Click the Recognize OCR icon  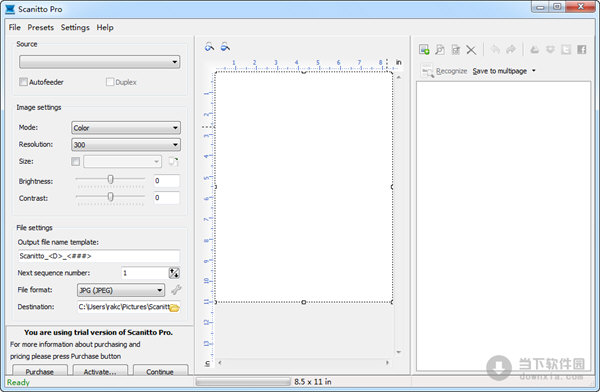click(x=427, y=71)
